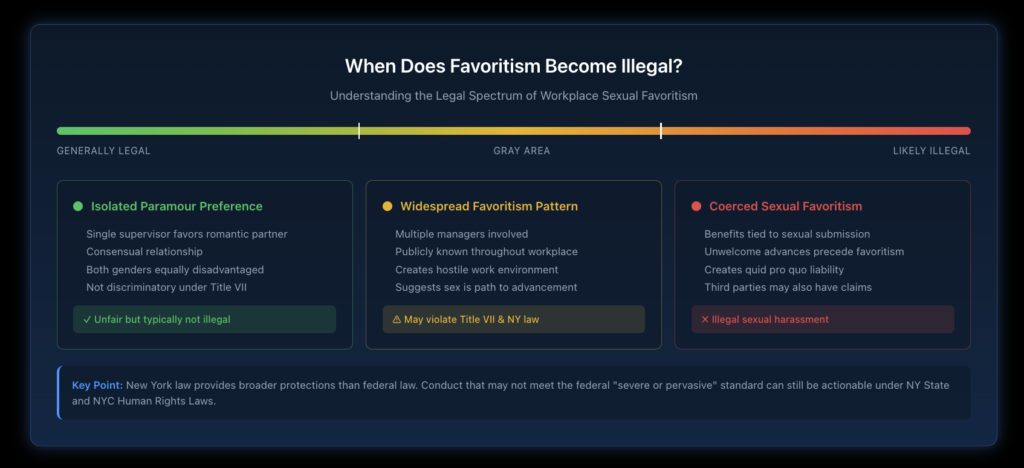Click the GRAY AREA spectrum label
This screenshot has width=1024, height=468.
521,152
